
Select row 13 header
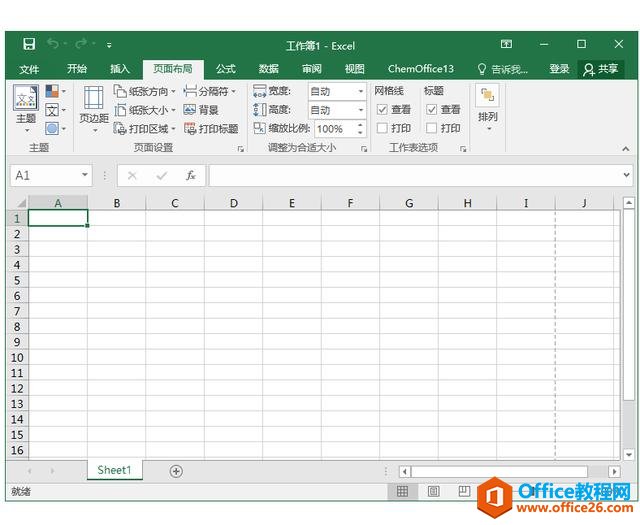17,404
